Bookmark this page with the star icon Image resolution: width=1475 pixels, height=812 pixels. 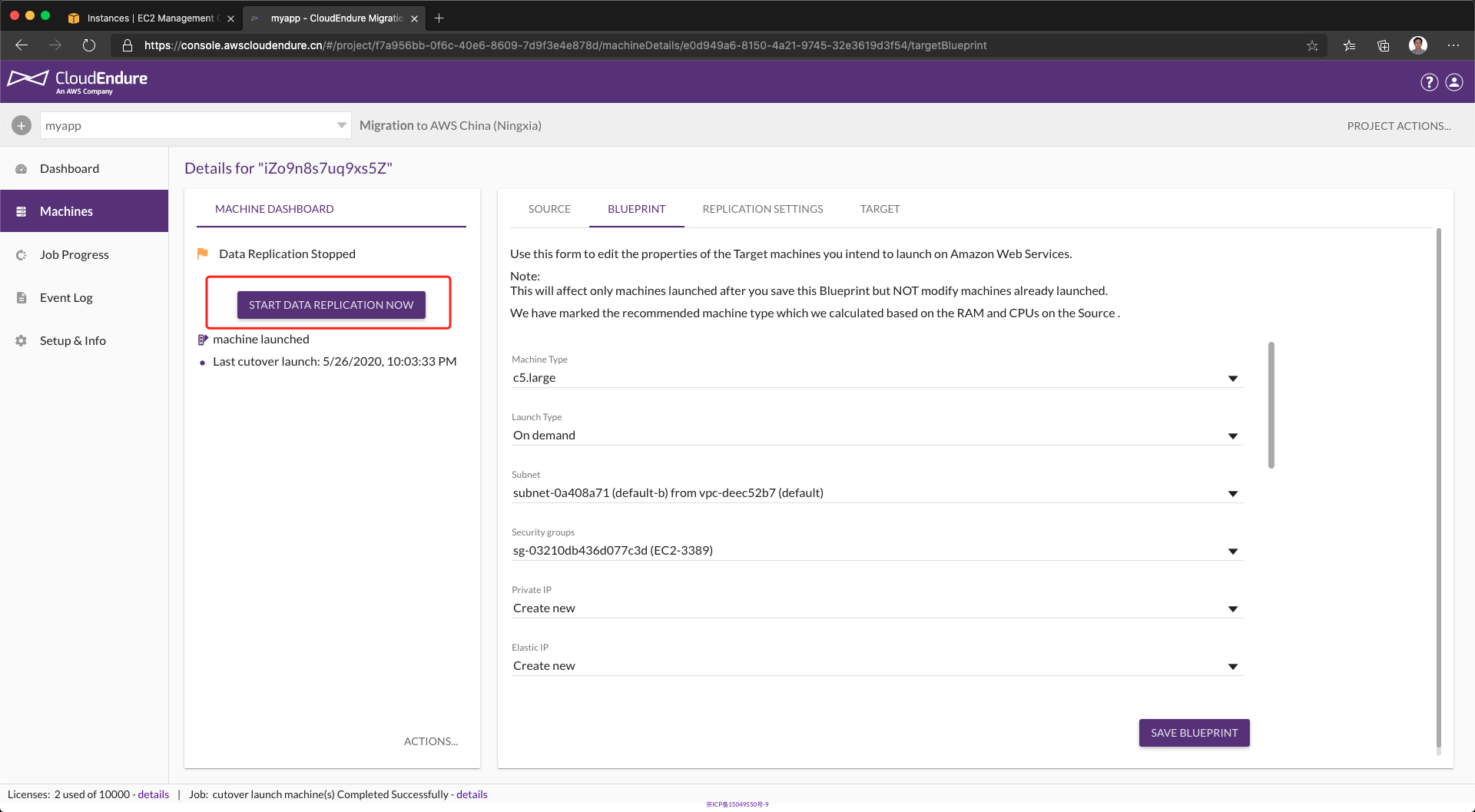click(1312, 45)
